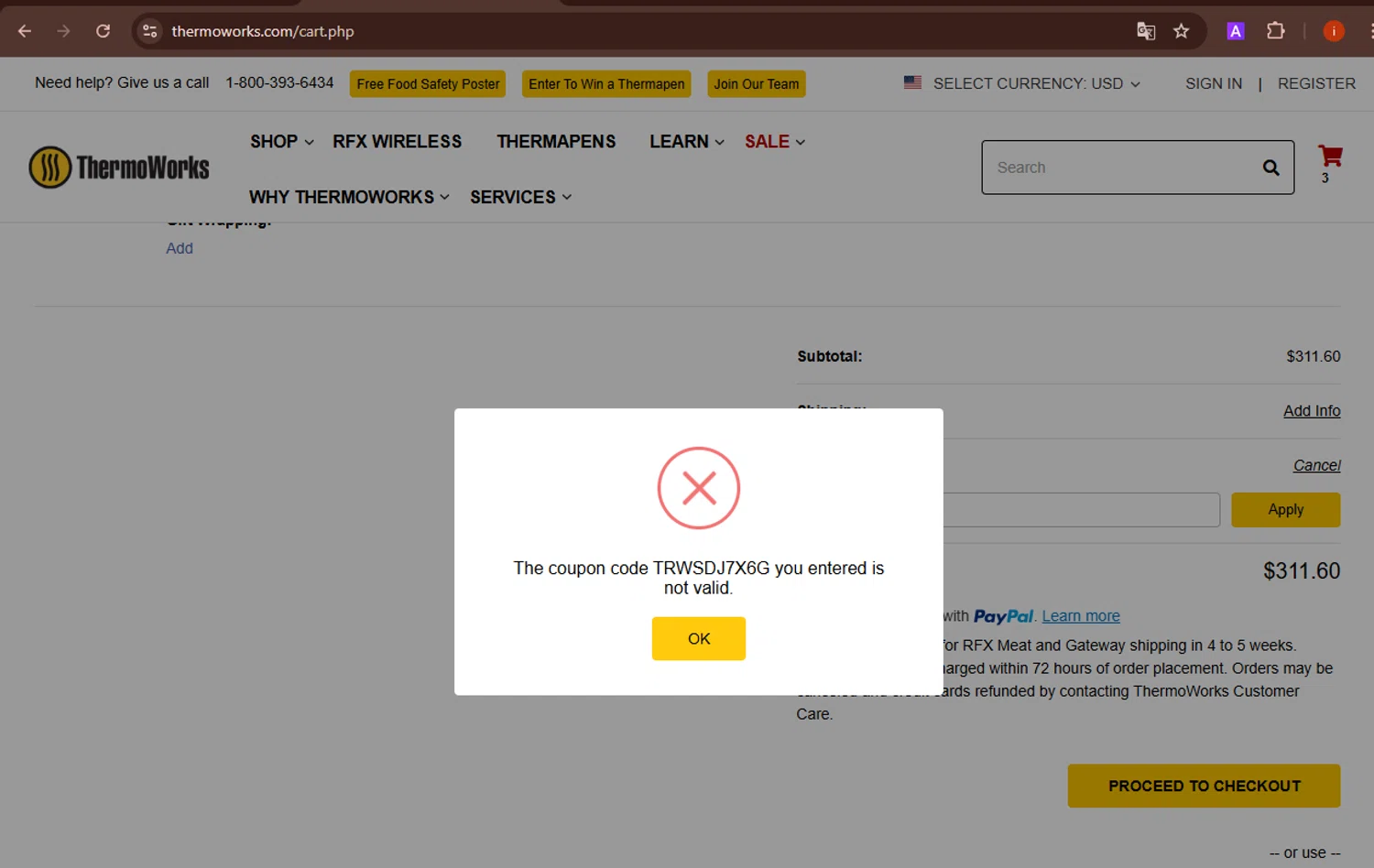Click the coupon code input field
This screenshot has width=1374, height=868.
click(1081, 510)
